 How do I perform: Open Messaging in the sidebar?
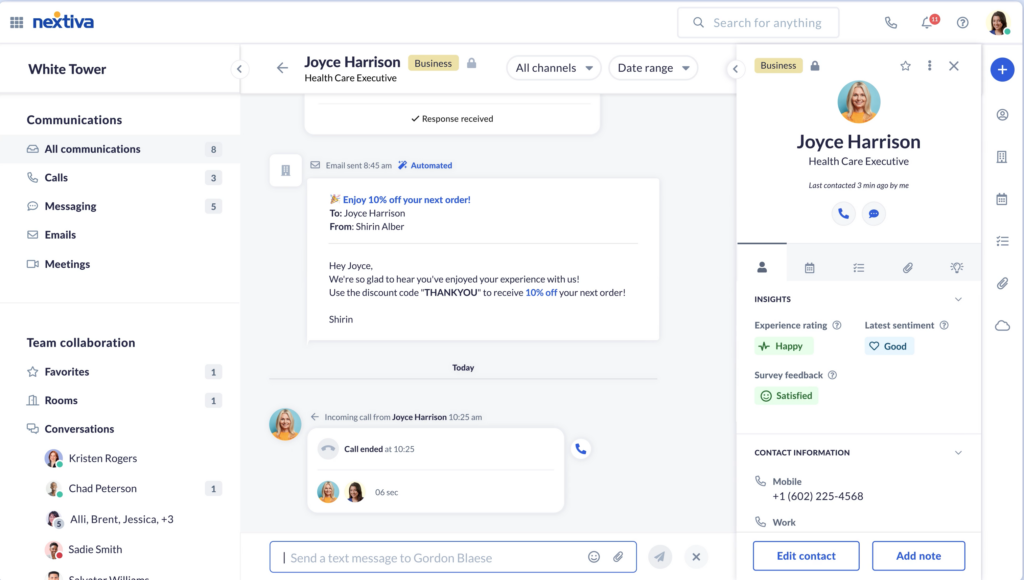point(120,206)
